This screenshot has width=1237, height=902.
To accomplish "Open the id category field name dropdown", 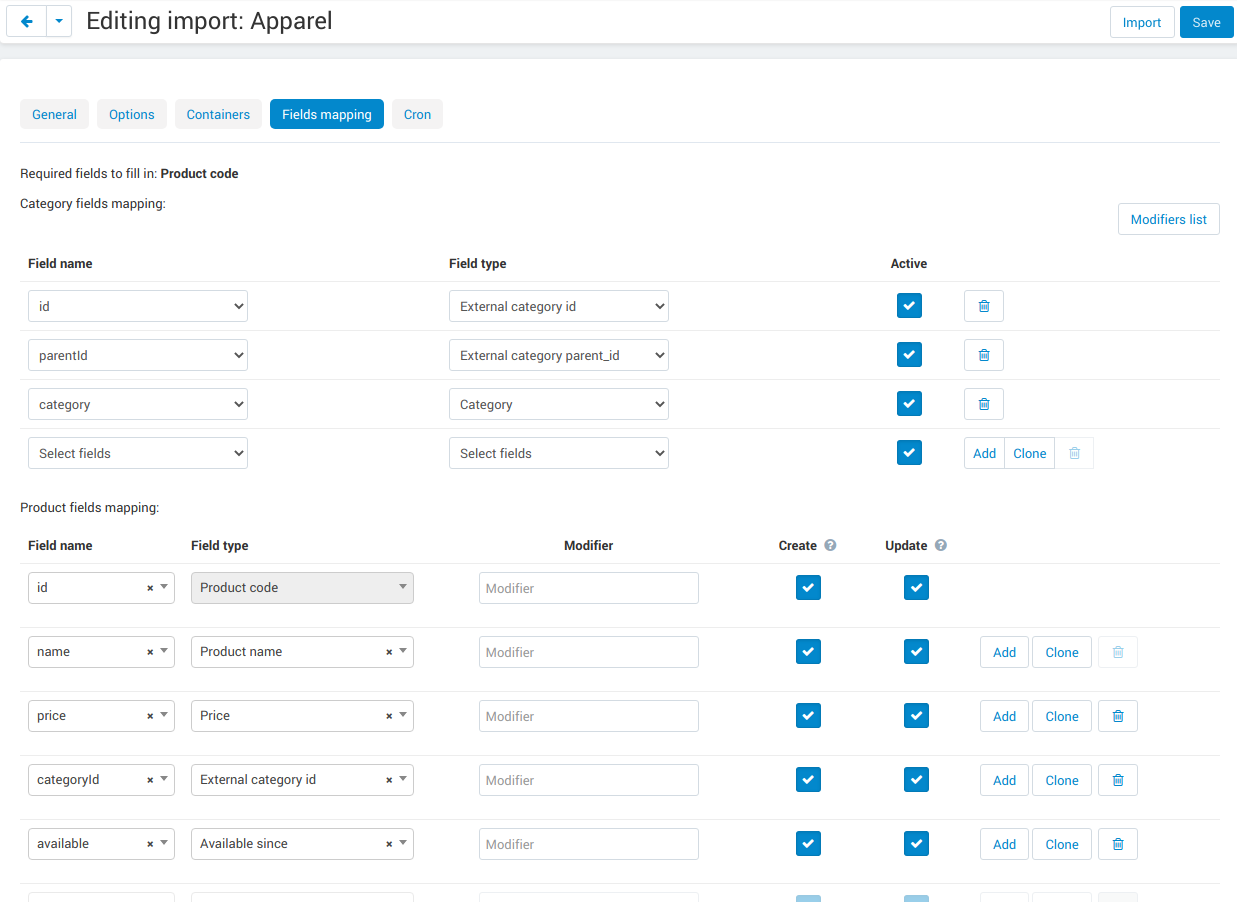I will (x=138, y=306).
